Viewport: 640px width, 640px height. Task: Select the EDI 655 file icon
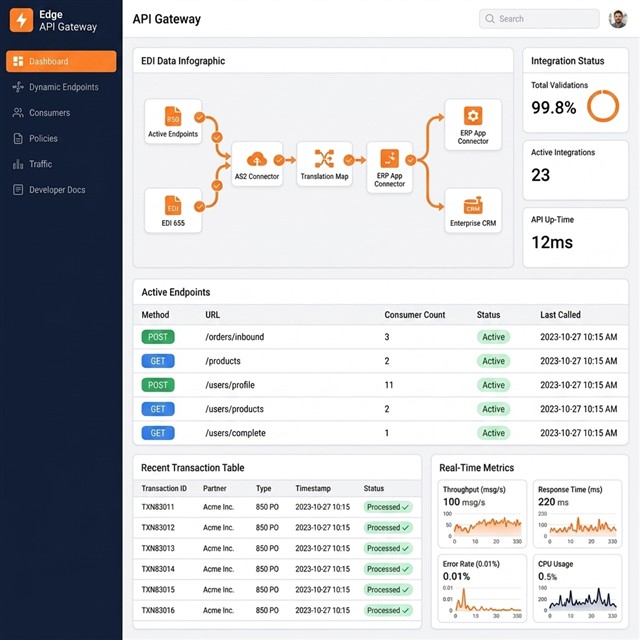pos(173,205)
